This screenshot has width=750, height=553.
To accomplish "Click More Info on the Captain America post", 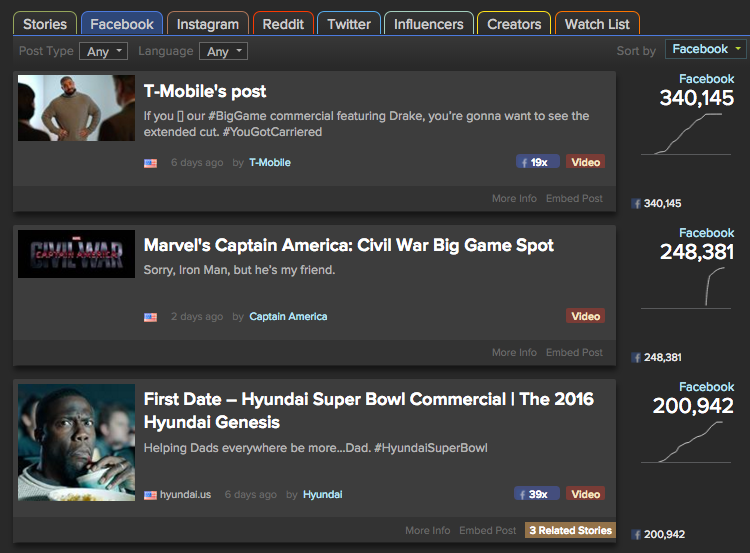I will point(514,353).
